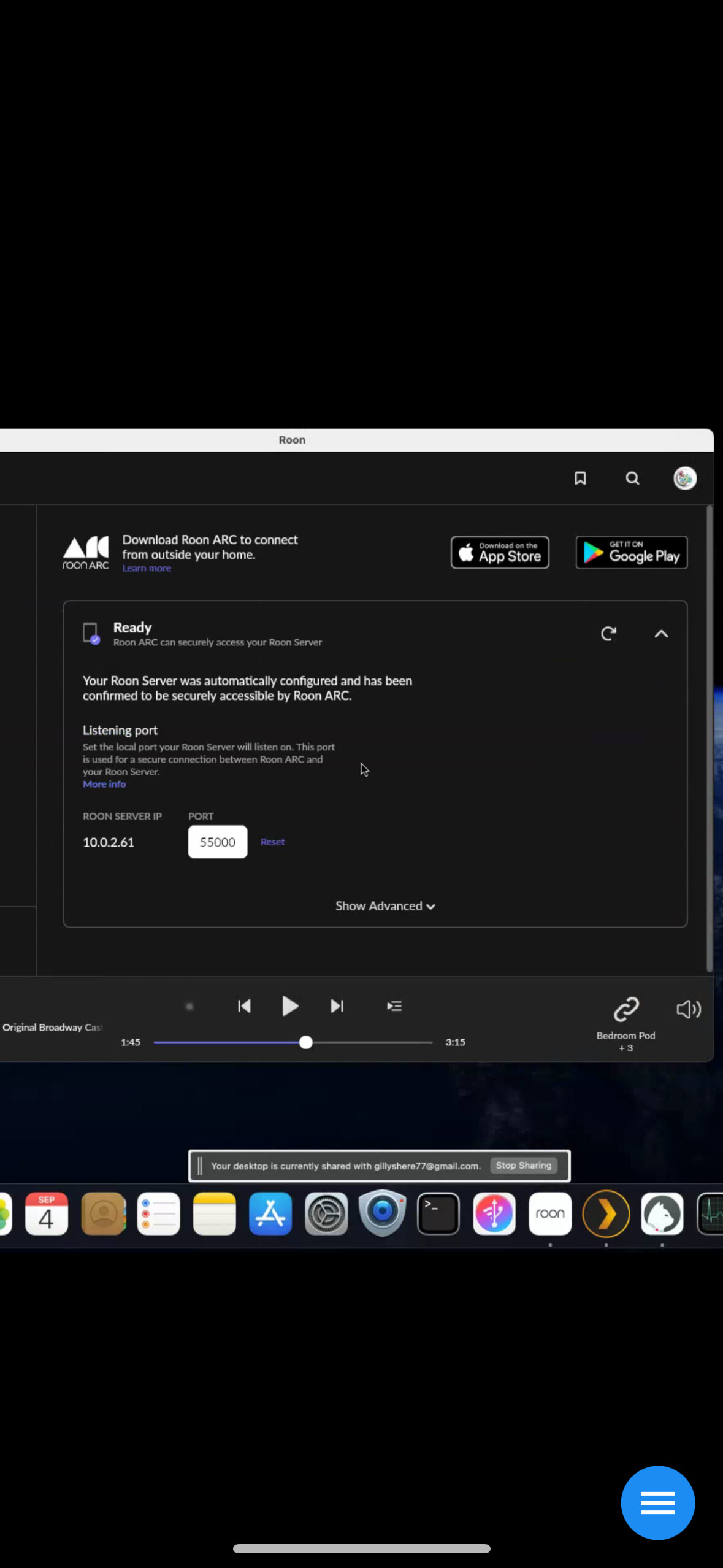
Task: Click the Roon icon in the Dock
Action: tap(550, 1214)
